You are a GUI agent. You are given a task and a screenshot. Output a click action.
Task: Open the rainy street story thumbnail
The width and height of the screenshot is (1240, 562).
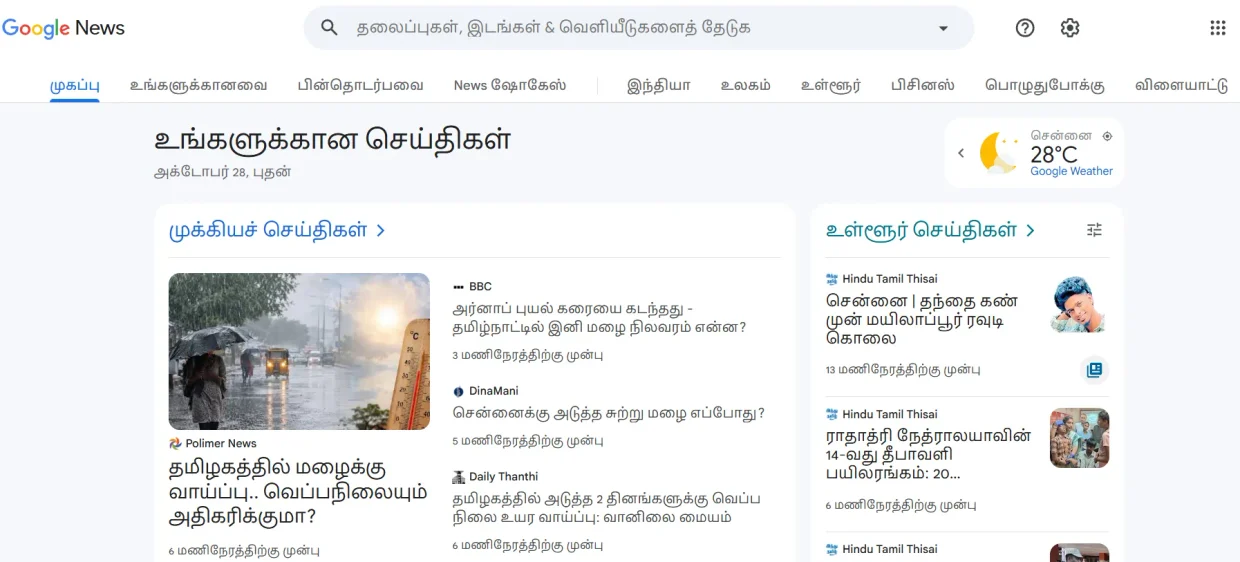[299, 351]
